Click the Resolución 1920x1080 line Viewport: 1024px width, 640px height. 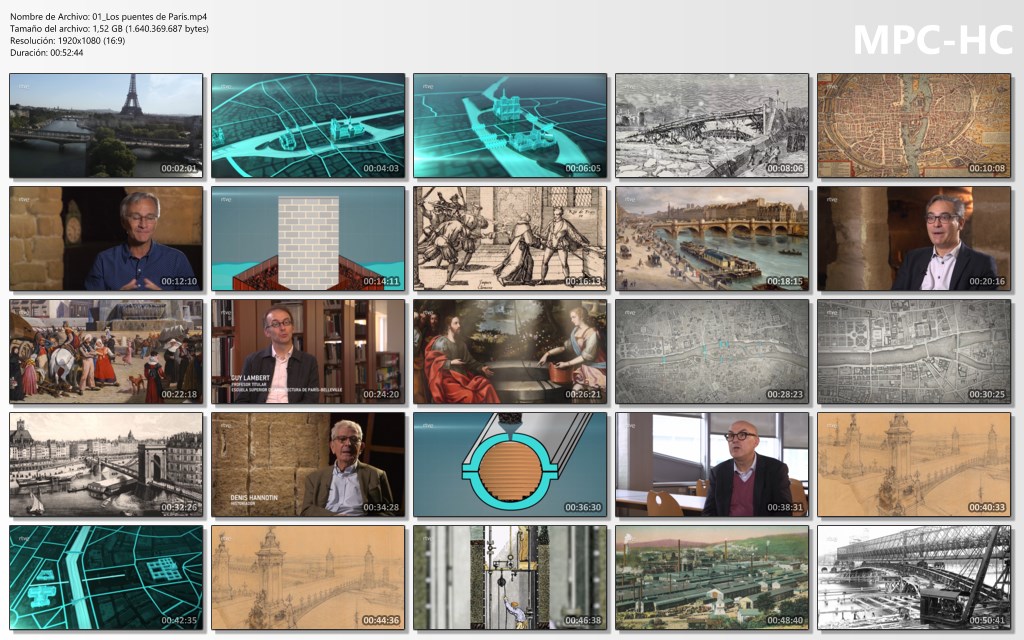pos(67,40)
